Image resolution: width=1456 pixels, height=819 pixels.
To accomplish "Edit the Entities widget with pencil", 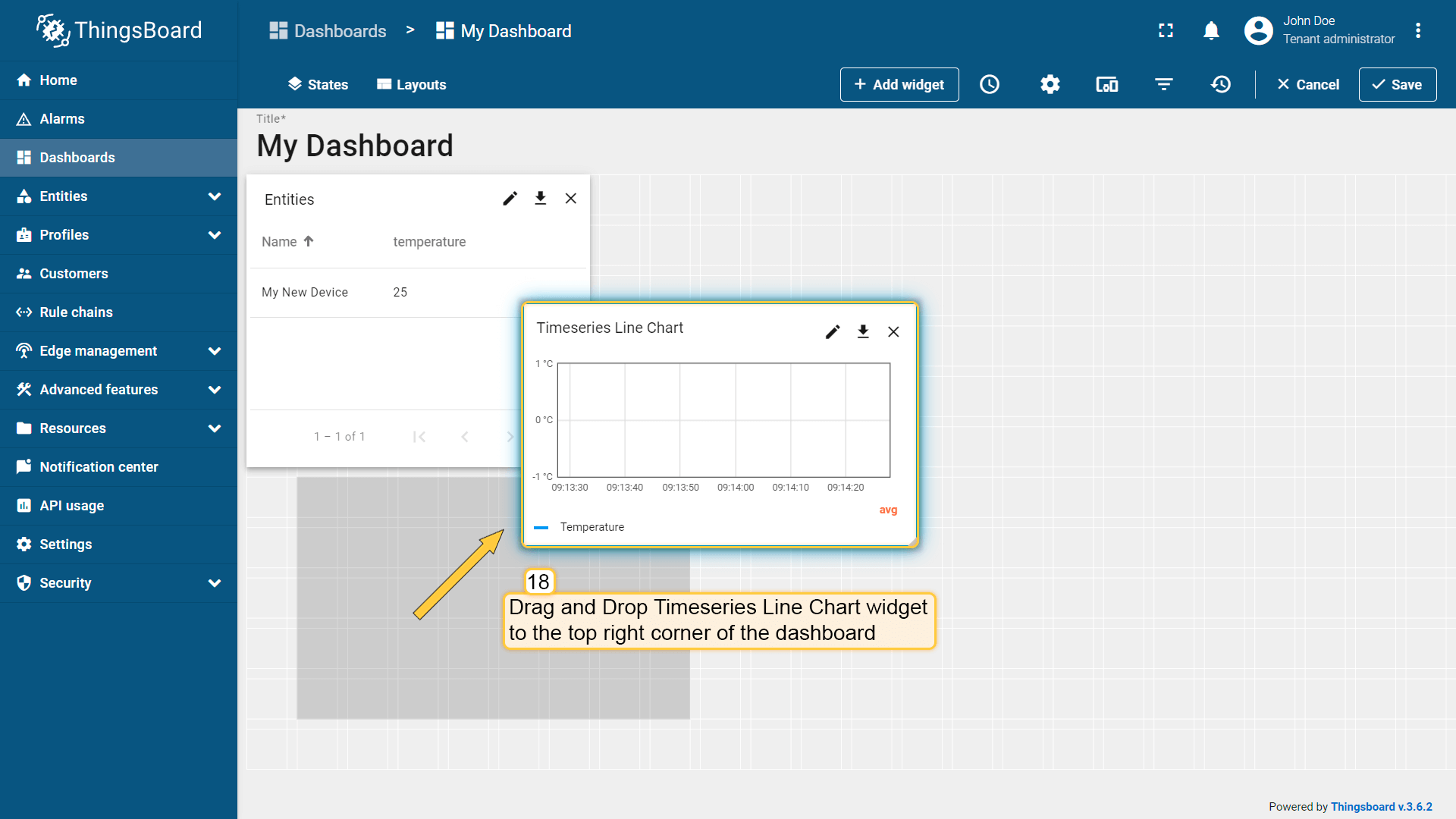I will [510, 198].
